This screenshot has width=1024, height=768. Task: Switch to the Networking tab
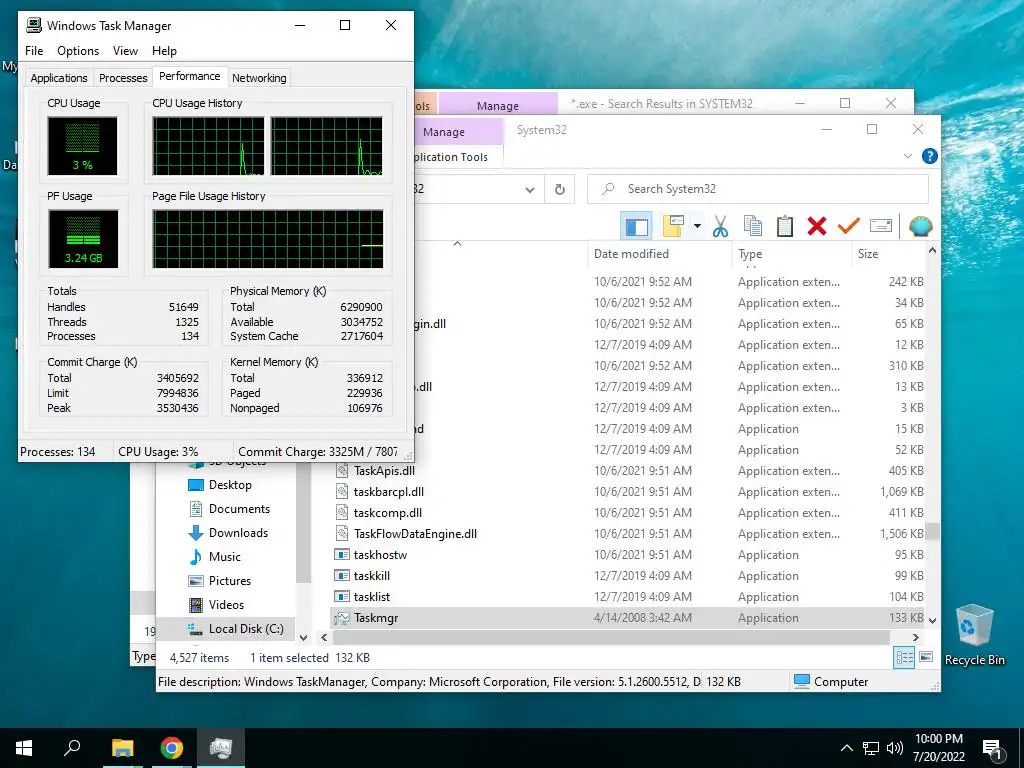[259, 78]
